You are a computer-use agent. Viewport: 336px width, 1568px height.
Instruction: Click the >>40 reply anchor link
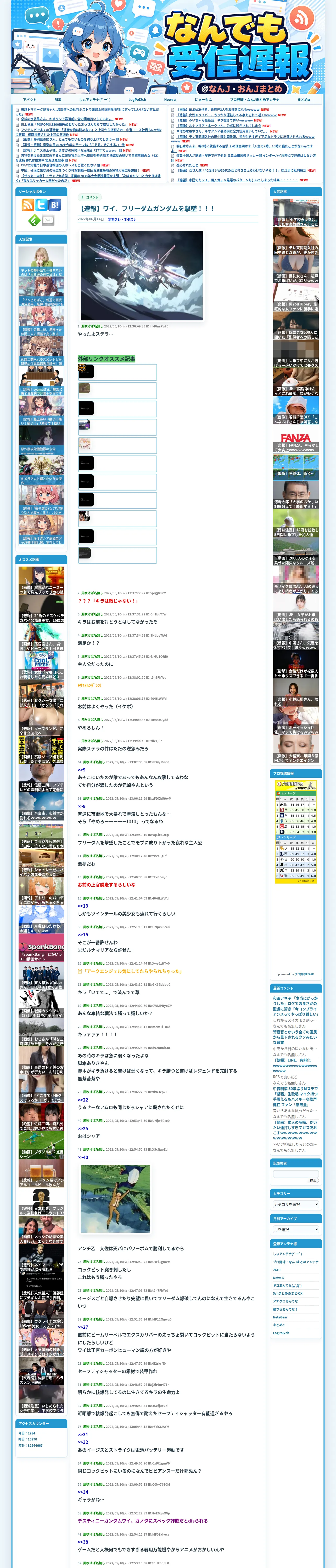83,1157
